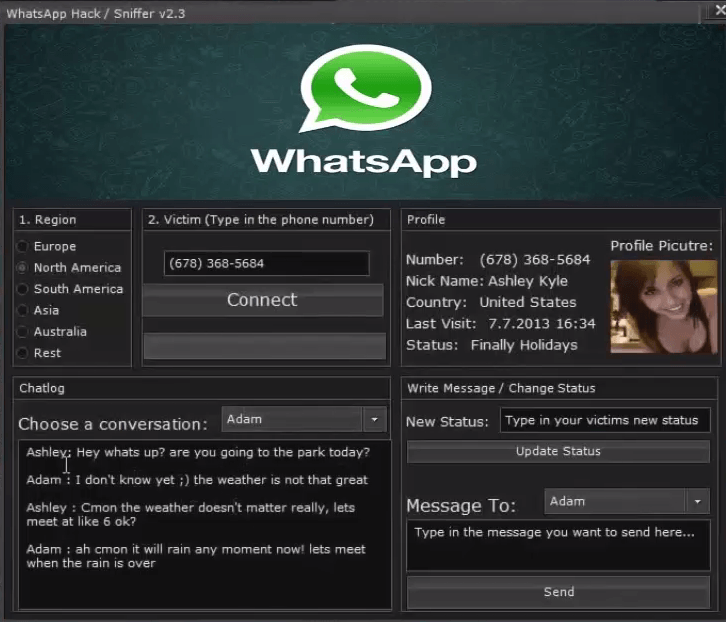Click the '2. Victim' group title
This screenshot has height=622, width=726.
[x=261, y=220]
